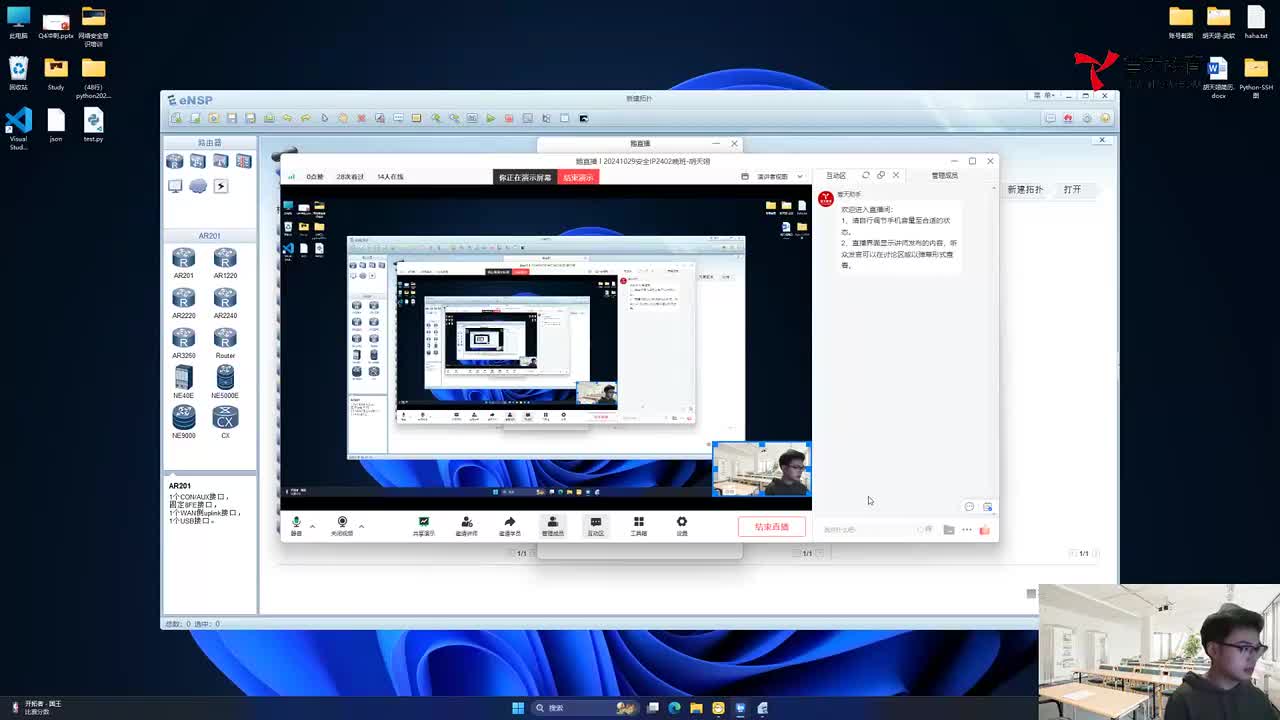This screenshot has height=720, width=1280.
Task: Choose the cloud device category icon
Action: coord(198,186)
